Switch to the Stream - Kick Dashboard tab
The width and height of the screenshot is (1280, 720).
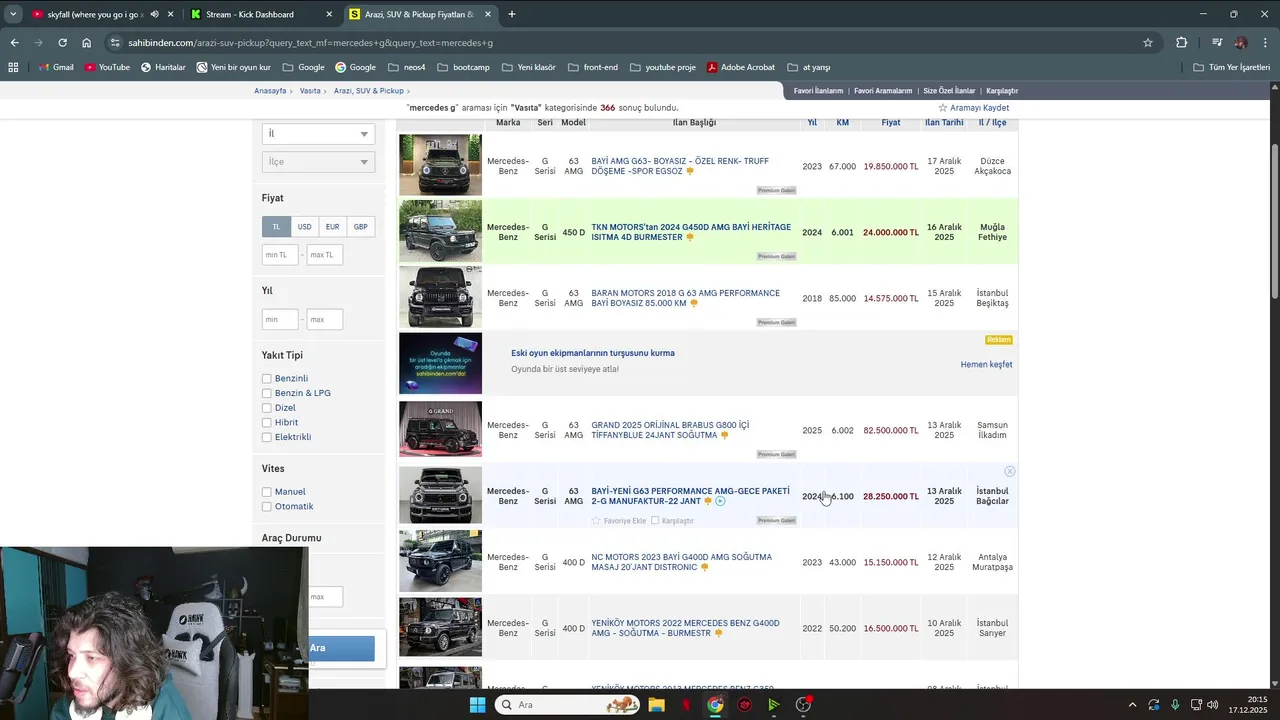point(262,14)
